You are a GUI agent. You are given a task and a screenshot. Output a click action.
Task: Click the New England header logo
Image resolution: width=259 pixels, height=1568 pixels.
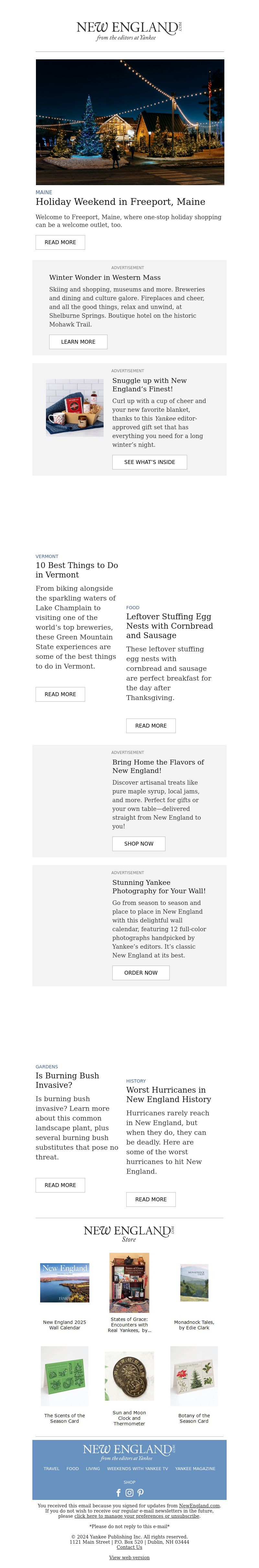(x=129, y=30)
